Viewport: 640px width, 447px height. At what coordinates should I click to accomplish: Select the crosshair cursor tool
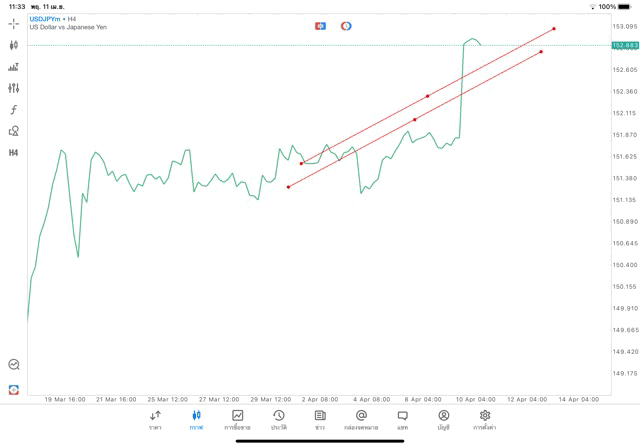pos(14,23)
